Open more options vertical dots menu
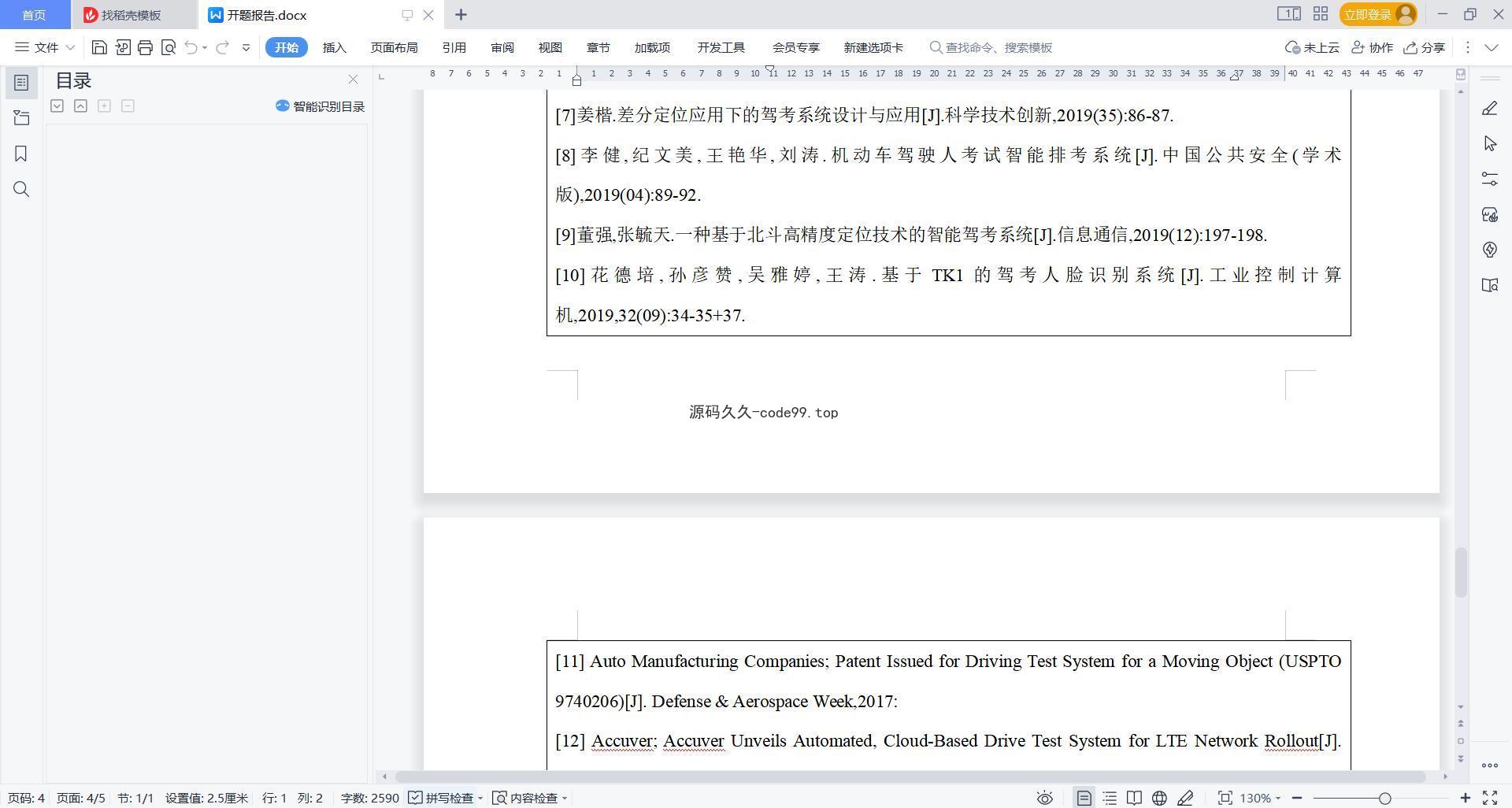1512x808 pixels. tap(1467, 47)
